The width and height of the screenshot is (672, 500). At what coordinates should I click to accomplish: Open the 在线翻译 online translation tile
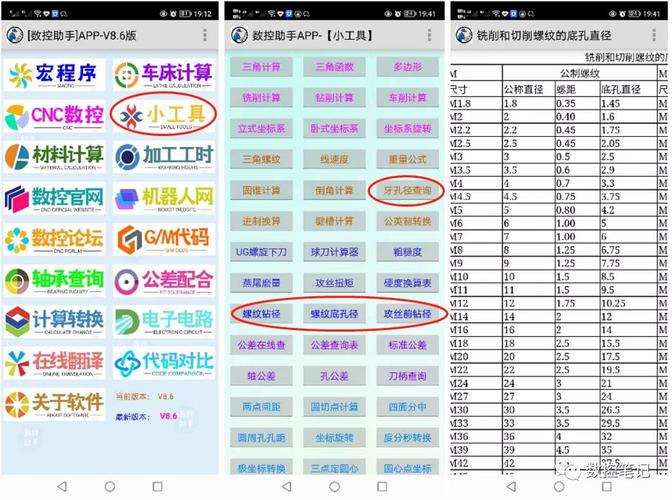point(54,363)
